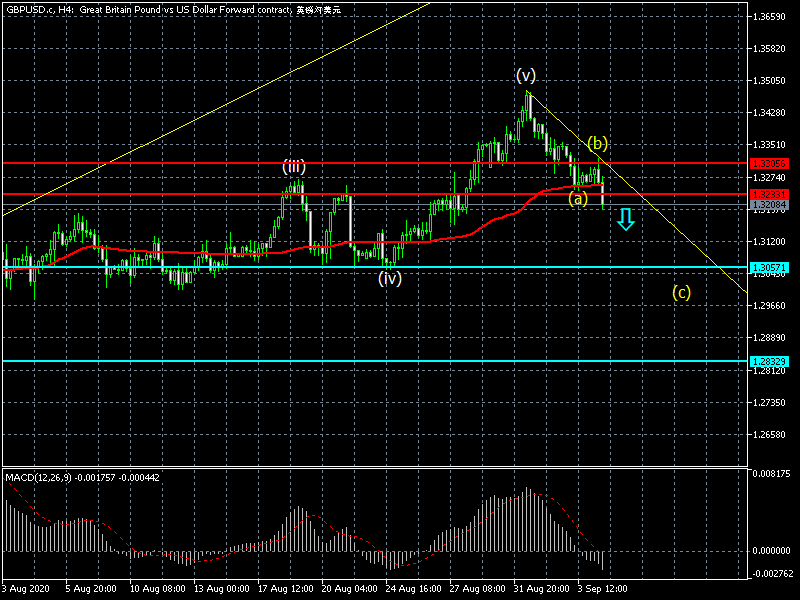Click the cyan down arrow marker

click(626, 219)
